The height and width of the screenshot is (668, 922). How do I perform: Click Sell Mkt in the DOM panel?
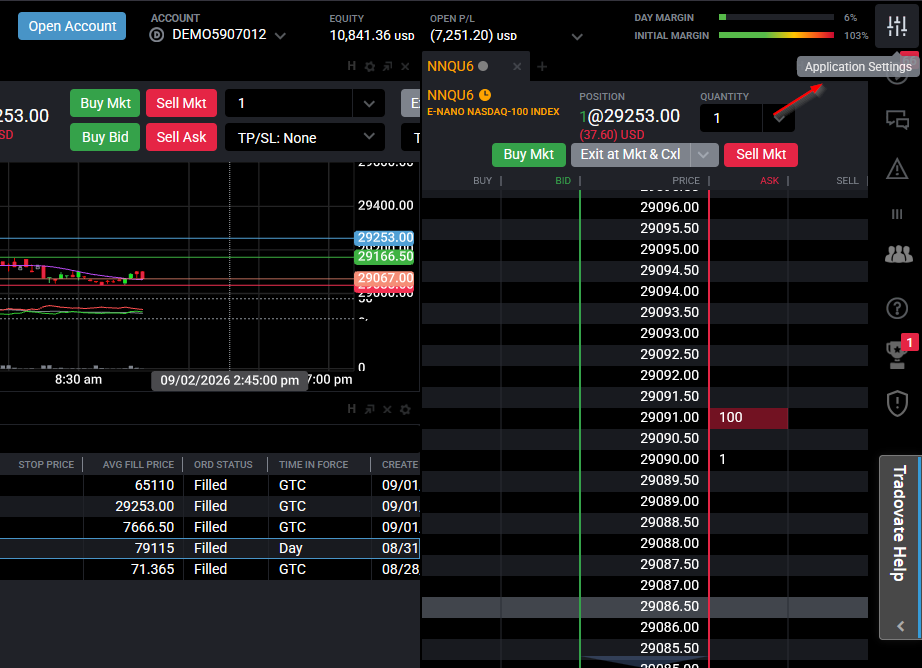(x=761, y=155)
